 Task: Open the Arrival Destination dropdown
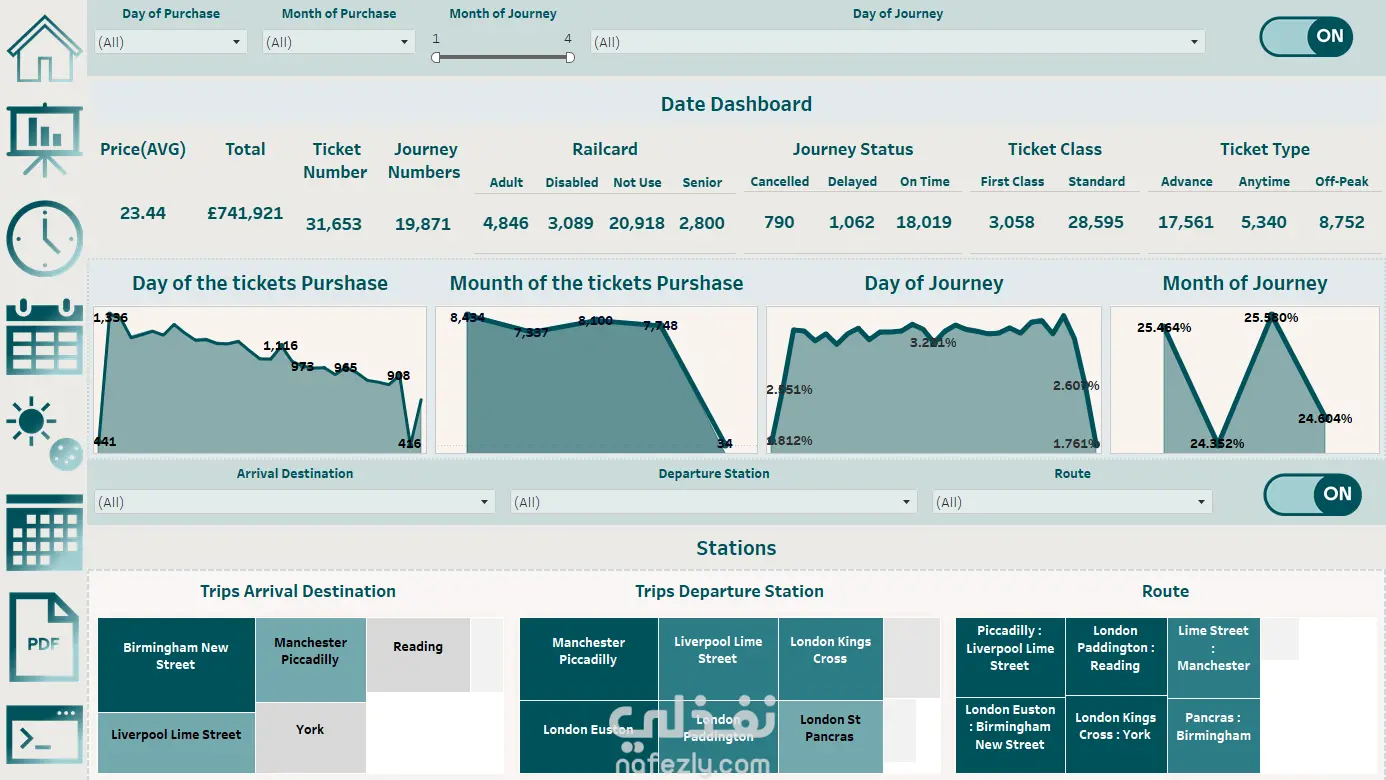(x=295, y=502)
